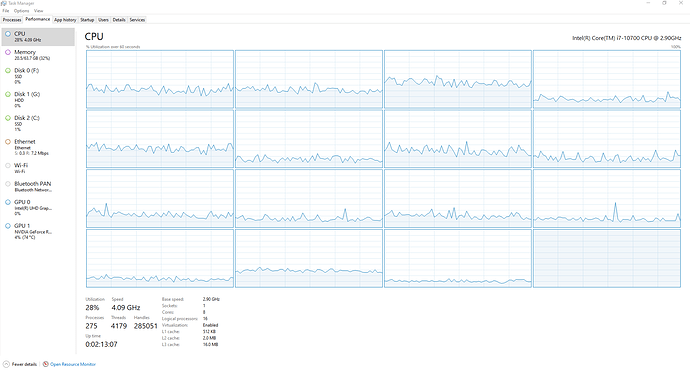Switch to the Services tab

(x=137, y=20)
